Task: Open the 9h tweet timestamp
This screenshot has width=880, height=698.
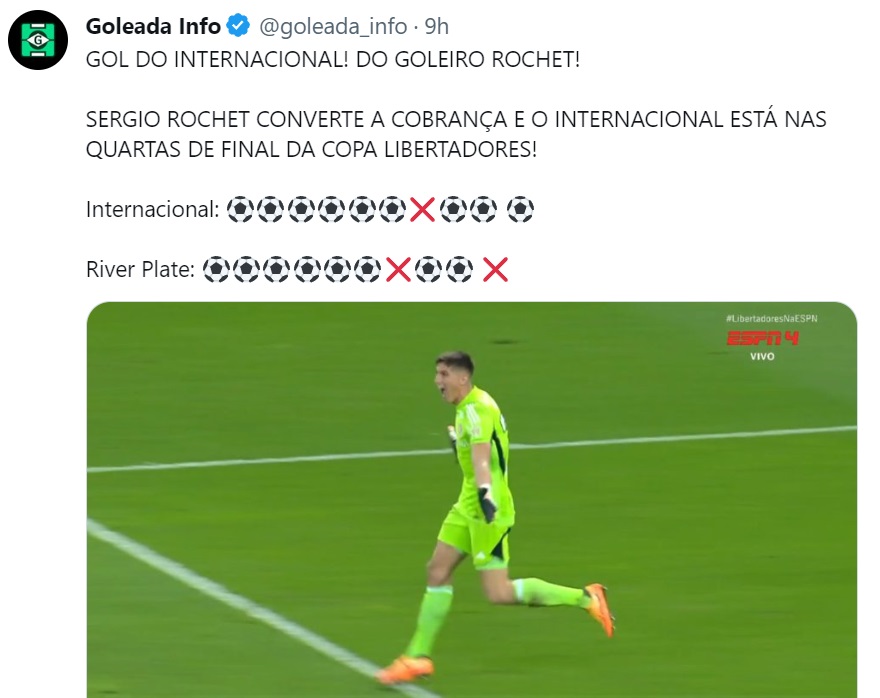Action: pos(437,26)
